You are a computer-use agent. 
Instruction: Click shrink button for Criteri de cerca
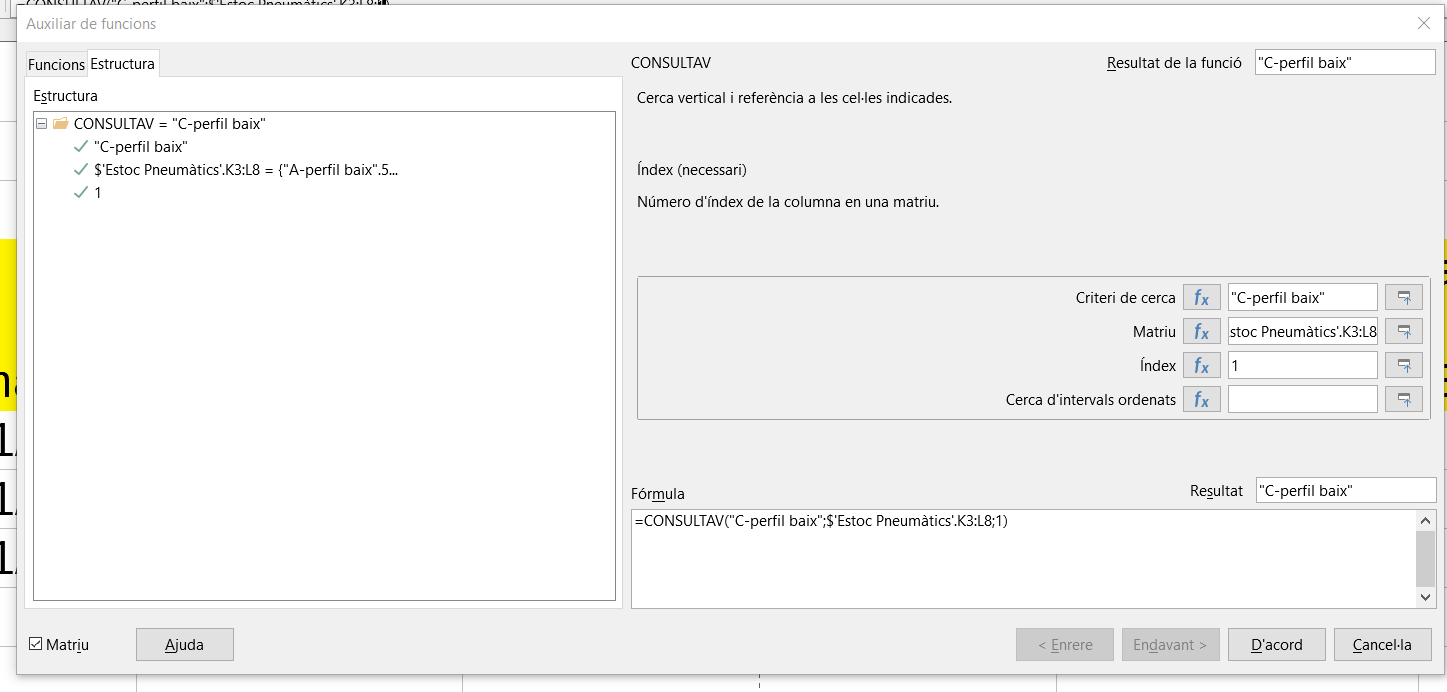[1404, 297]
